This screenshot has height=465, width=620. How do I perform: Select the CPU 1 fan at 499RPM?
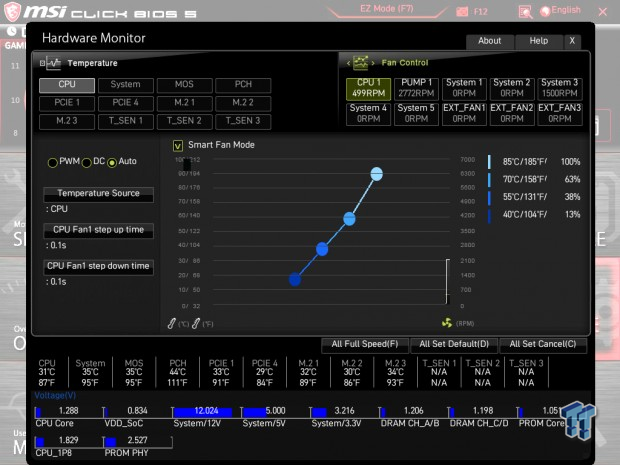point(369,89)
